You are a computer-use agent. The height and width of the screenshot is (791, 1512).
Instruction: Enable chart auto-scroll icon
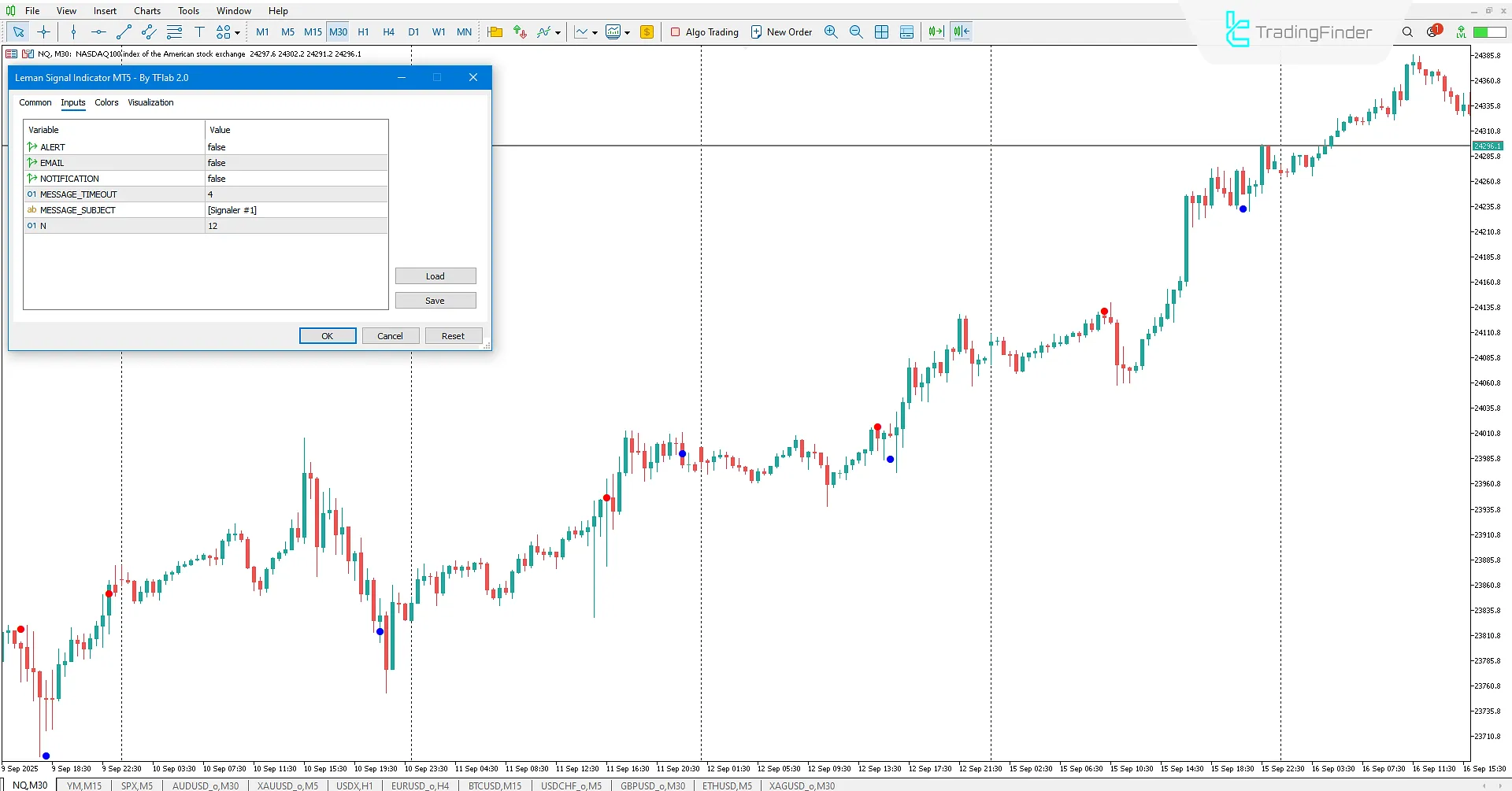(936, 31)
